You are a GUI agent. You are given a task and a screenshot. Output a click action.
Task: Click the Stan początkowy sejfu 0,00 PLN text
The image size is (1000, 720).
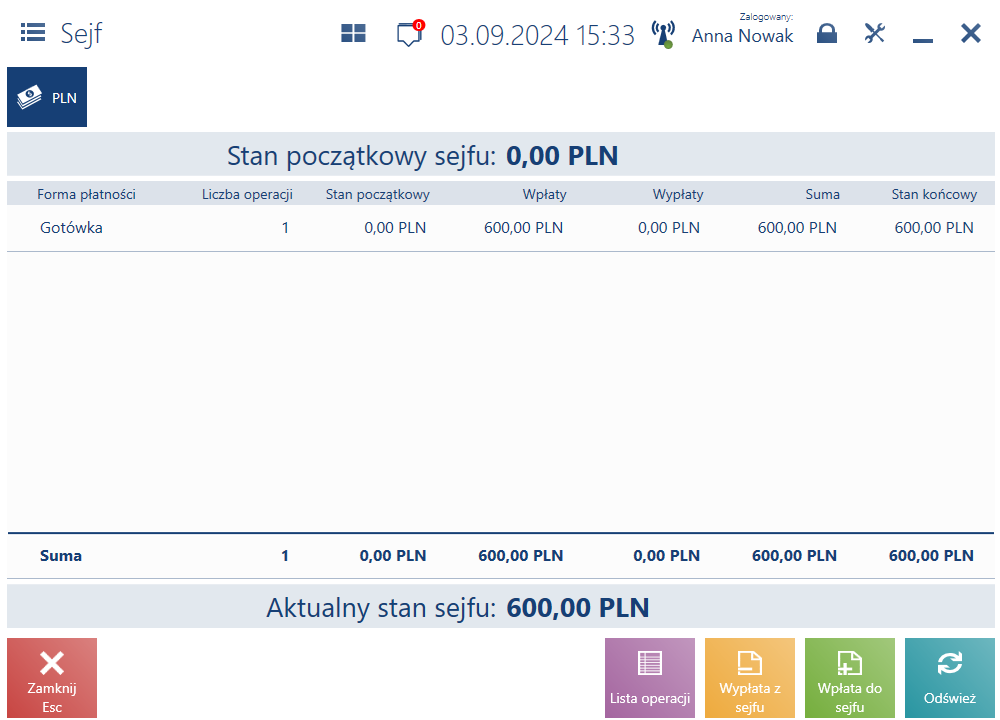click(x=423, y=156)
